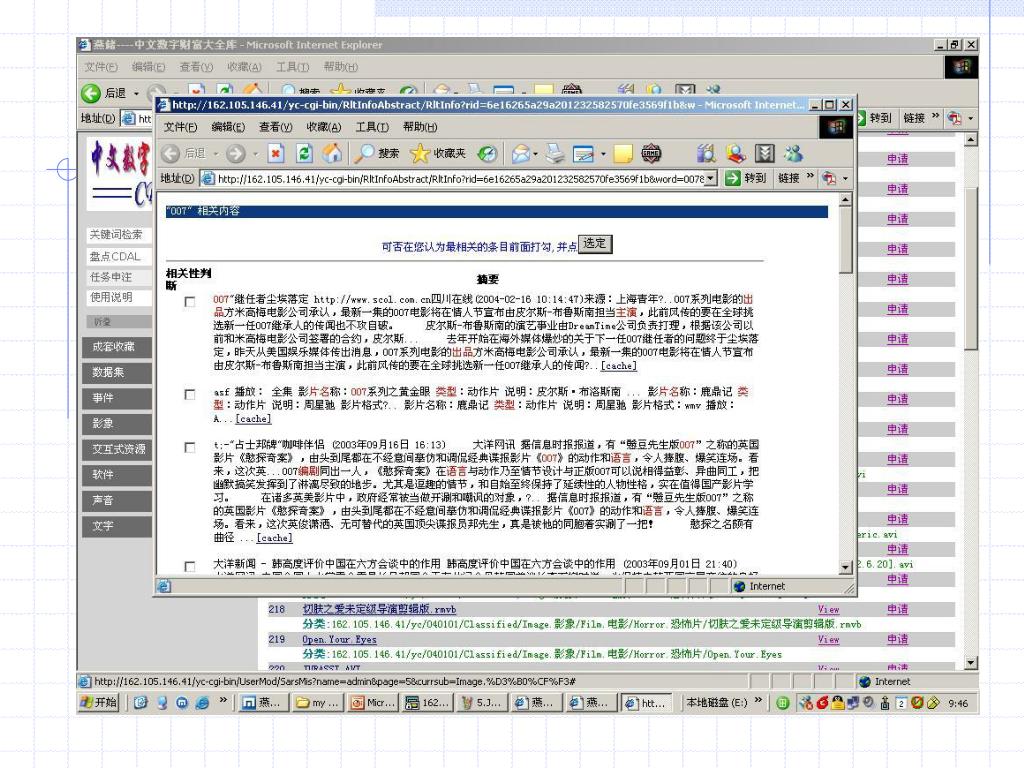Click the media/history round icon beside 收藏夹
1024x768 pixels.
click(487, 153)
